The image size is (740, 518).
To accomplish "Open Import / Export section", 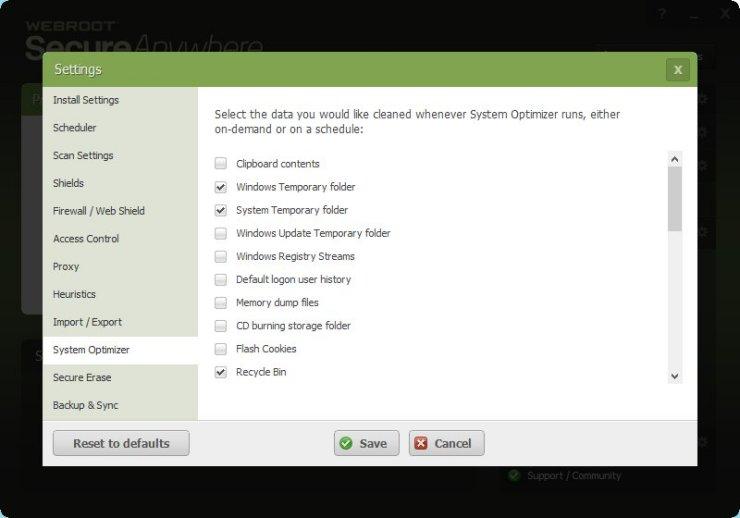I will coord(120,322).
